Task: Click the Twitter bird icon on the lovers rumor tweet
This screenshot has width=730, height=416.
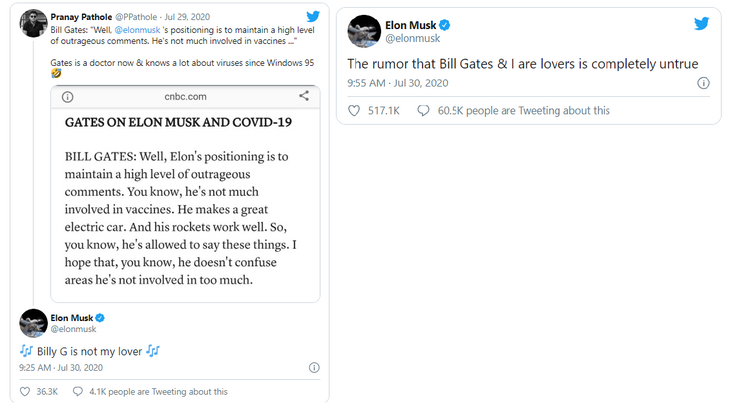Action: (699, 25)
